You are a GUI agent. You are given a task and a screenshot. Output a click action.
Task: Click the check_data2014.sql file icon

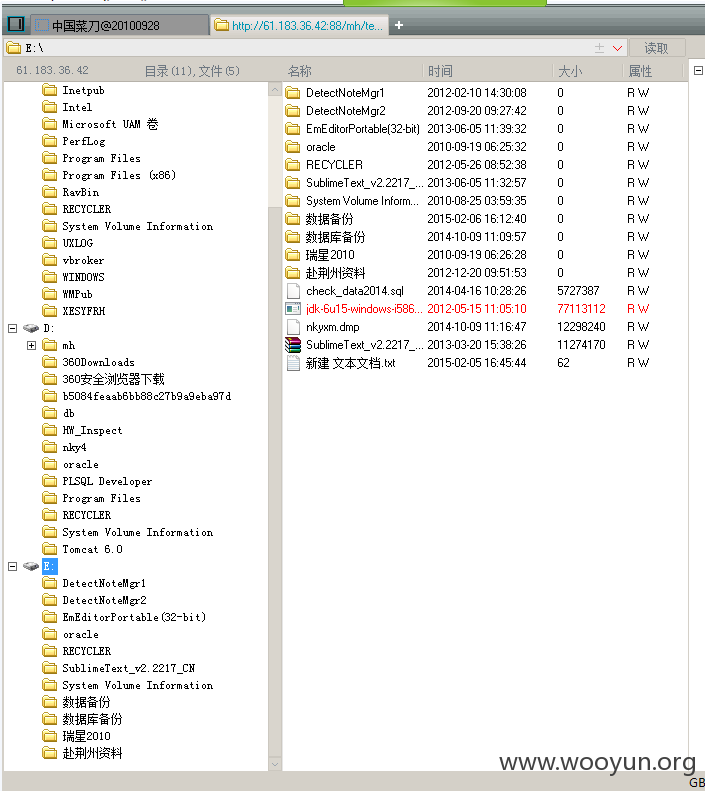click(x=293, y=291)
